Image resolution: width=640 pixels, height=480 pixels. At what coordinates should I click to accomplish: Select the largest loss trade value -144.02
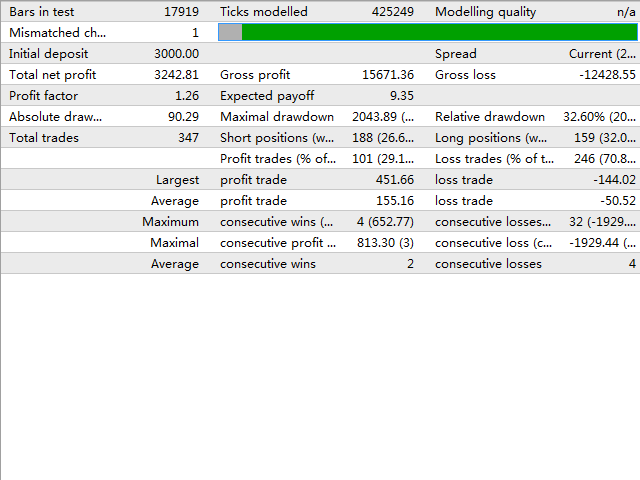615,180
